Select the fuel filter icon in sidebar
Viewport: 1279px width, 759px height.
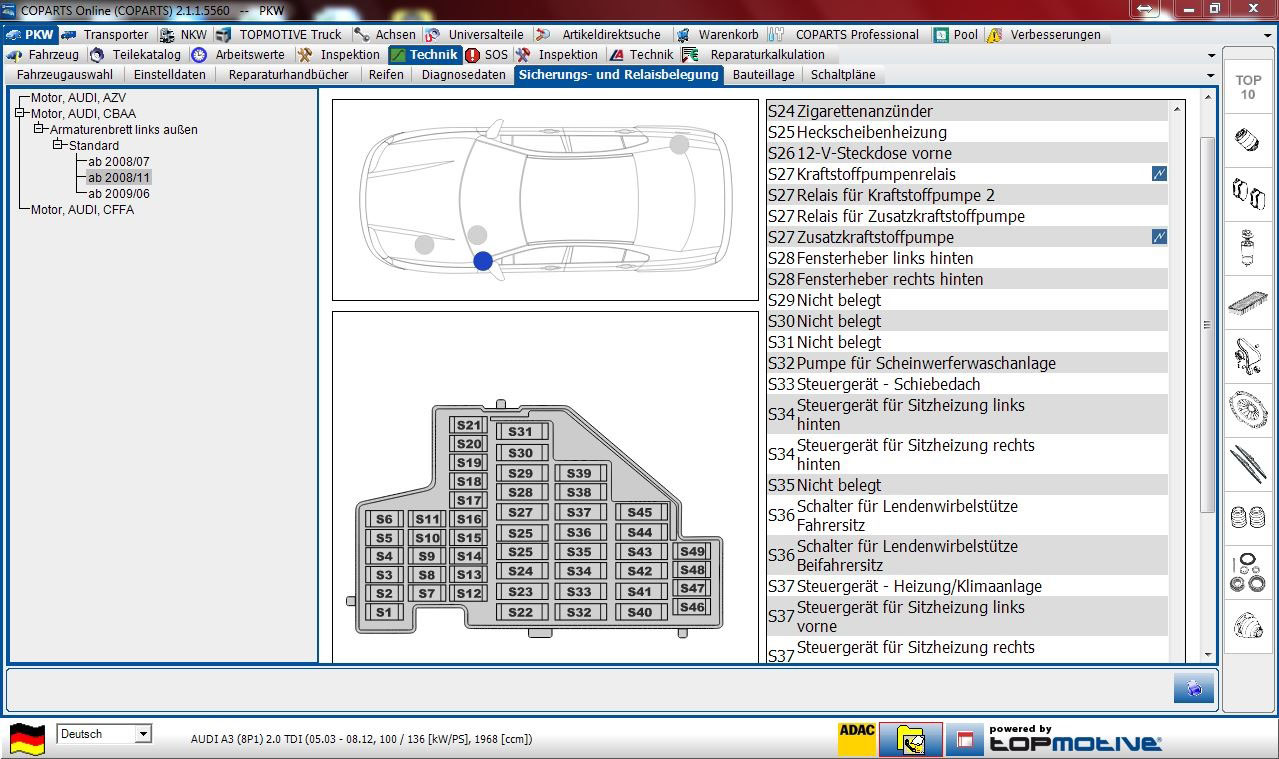point(1248,246)
